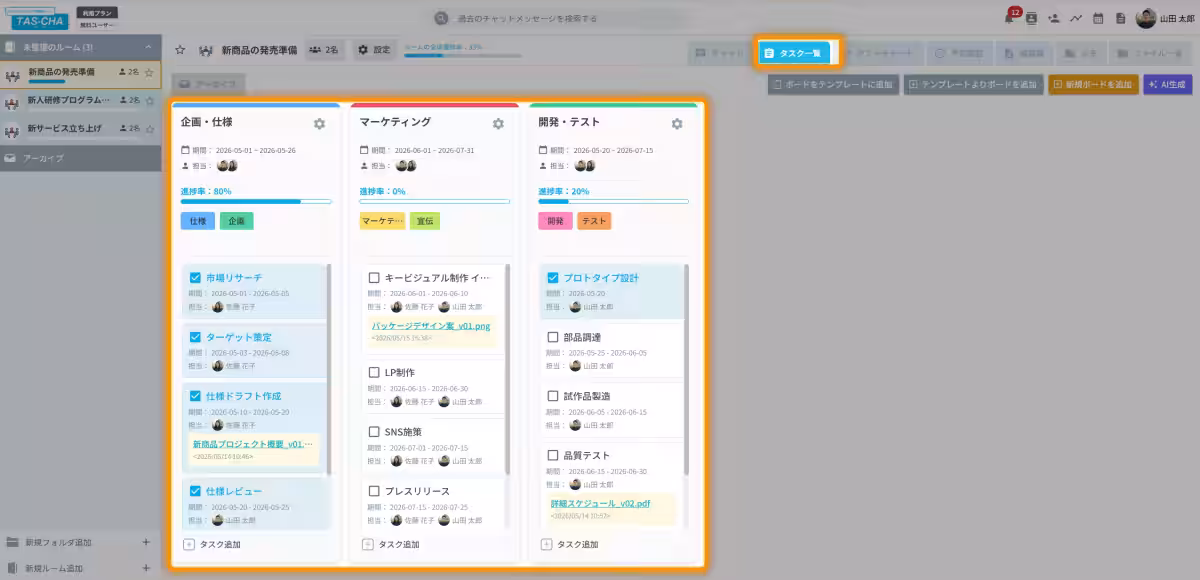Screen dimensions: 1200x580
Task: Open settings gear of マーケティング board
Action: coord(498,123)
